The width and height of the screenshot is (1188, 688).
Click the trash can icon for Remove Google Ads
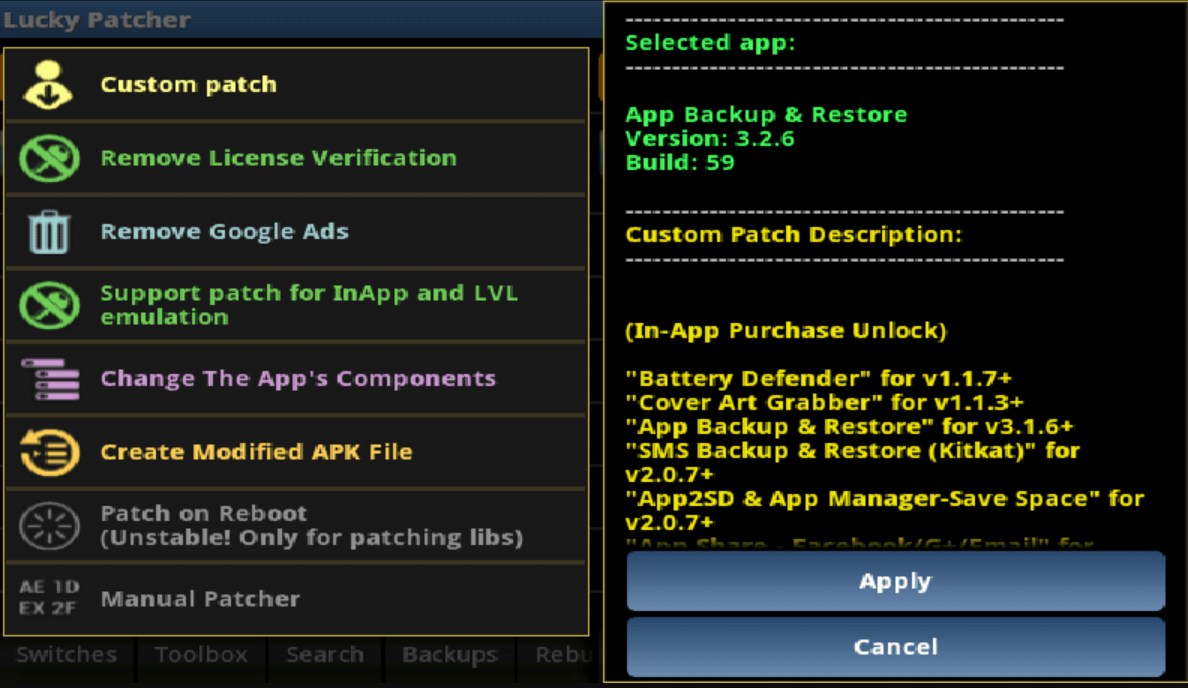(49, 232)
